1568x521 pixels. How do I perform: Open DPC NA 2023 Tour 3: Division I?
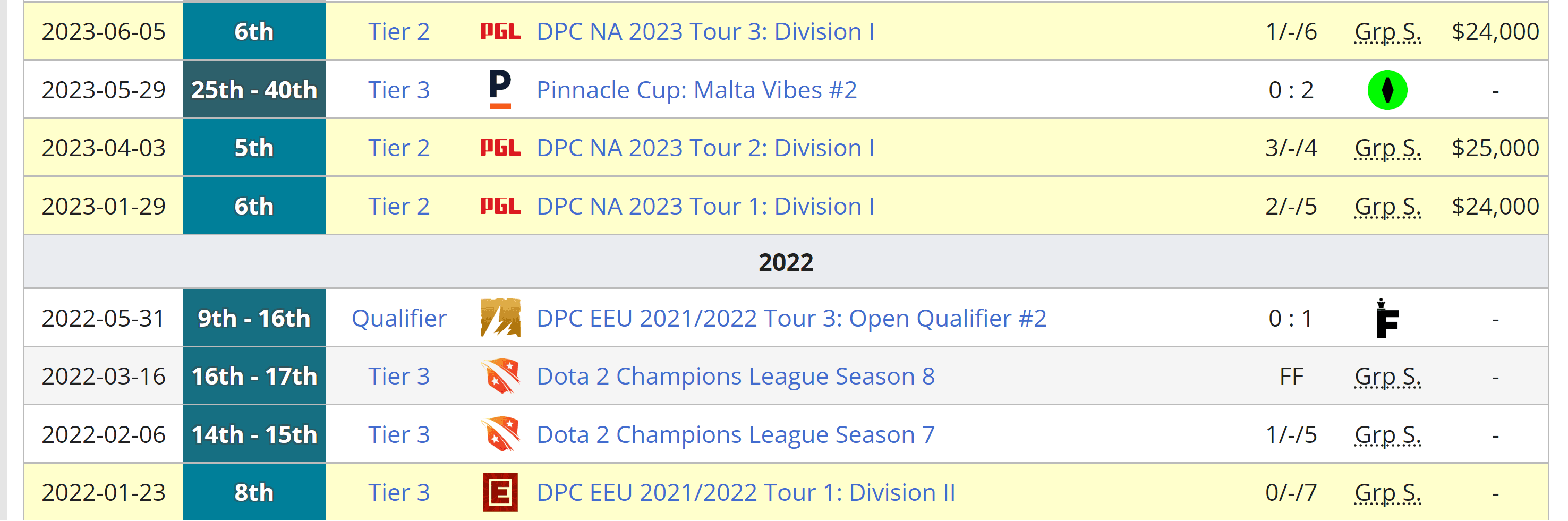(705, 32)
